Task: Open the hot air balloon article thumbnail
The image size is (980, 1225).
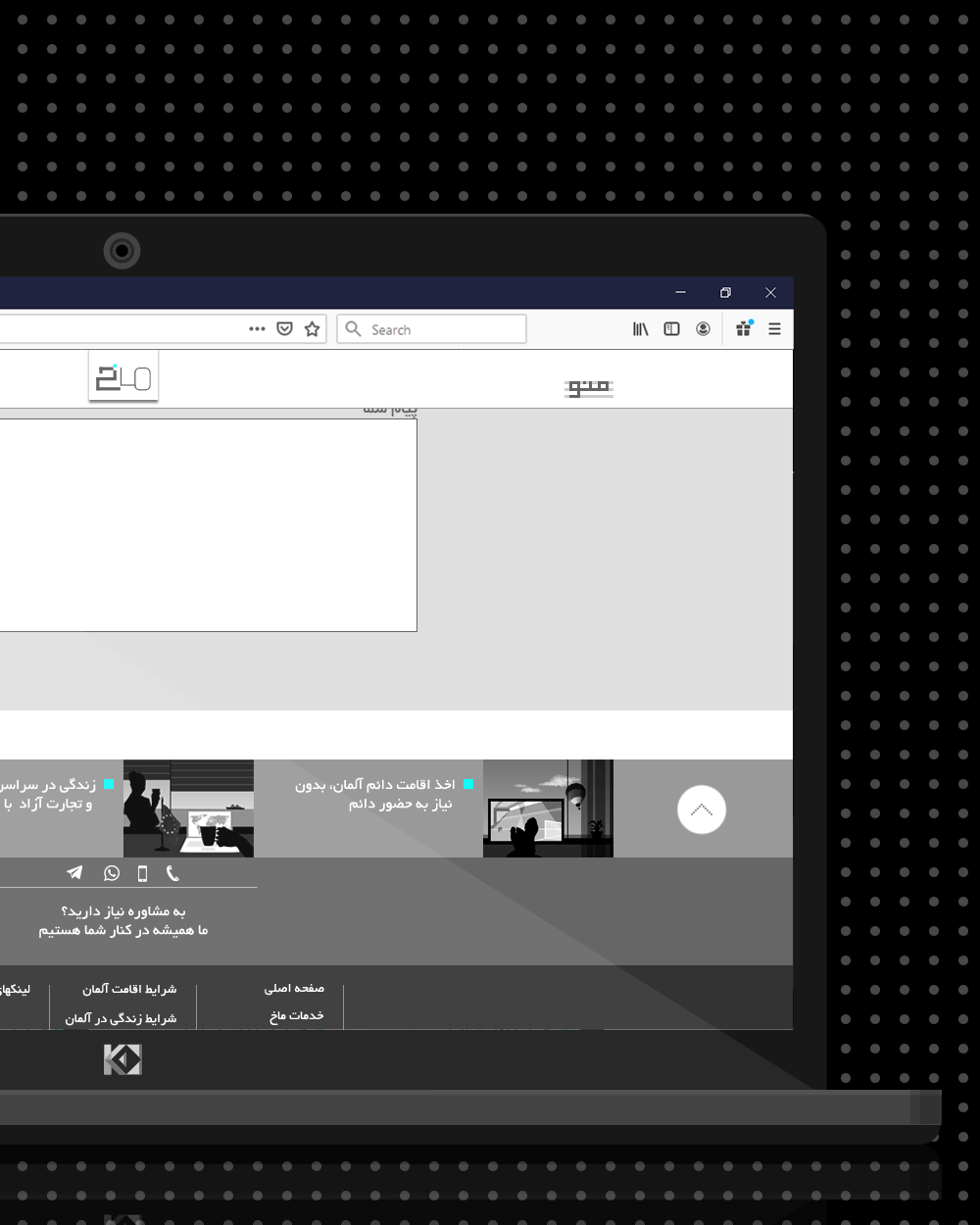Action: (548, 808)
